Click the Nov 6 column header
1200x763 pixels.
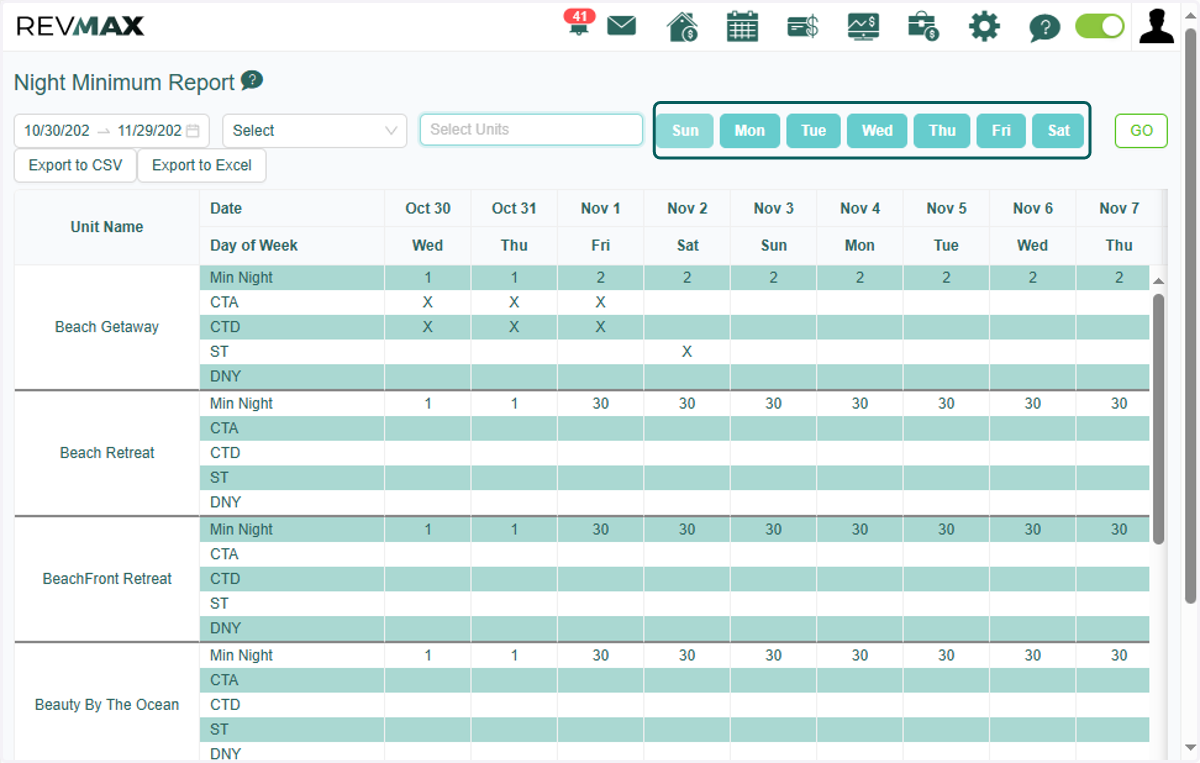click(x=1033, y=208)
